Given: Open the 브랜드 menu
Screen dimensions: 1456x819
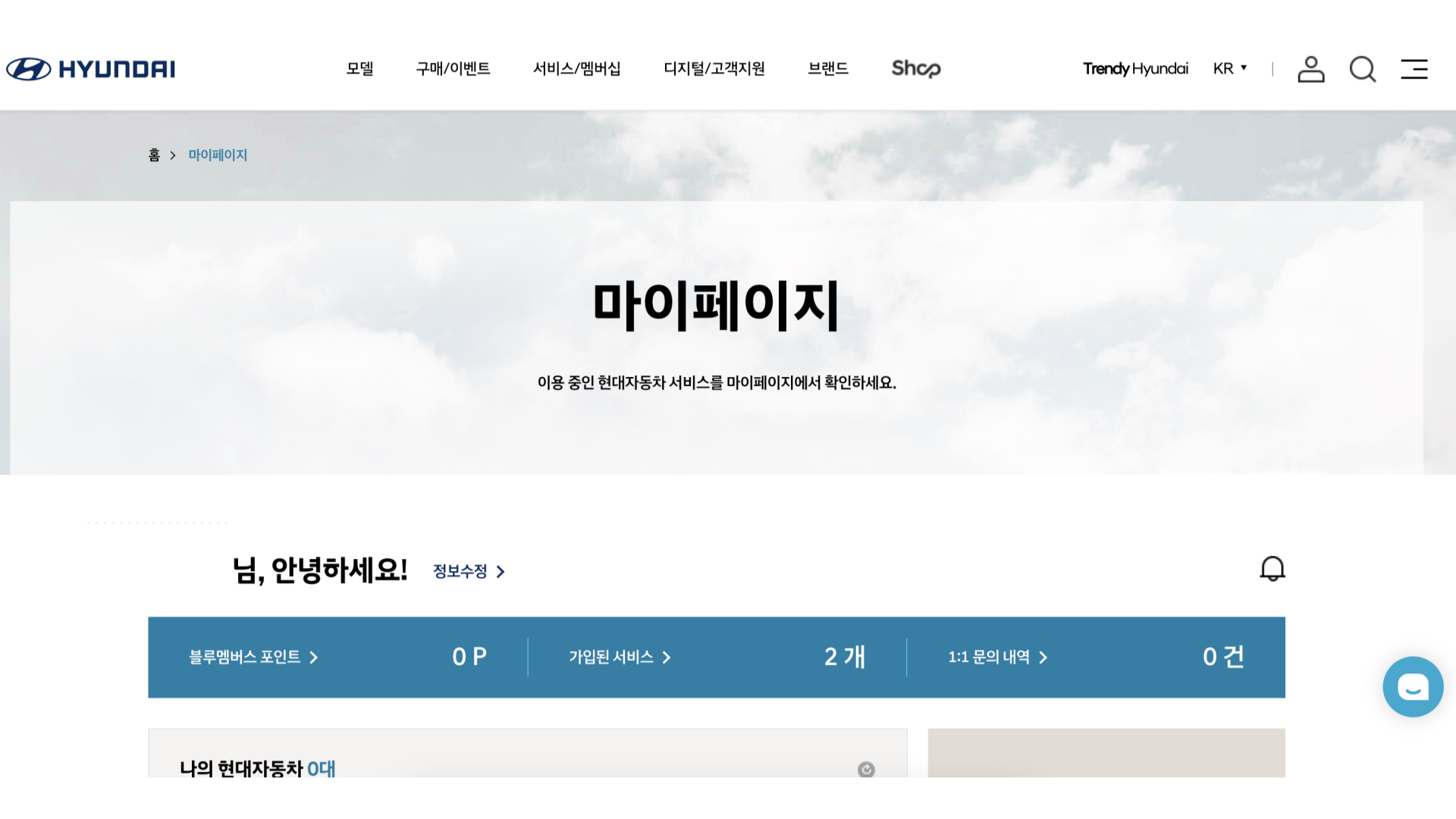Looking at the screenshot, I should coord(827,68).
